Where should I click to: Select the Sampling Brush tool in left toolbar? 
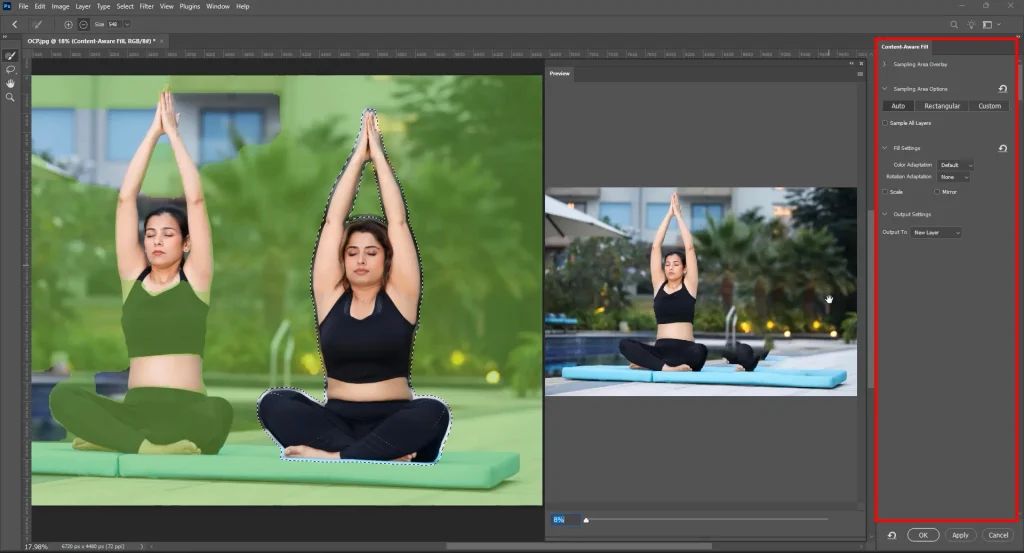[x=10, y=56]
